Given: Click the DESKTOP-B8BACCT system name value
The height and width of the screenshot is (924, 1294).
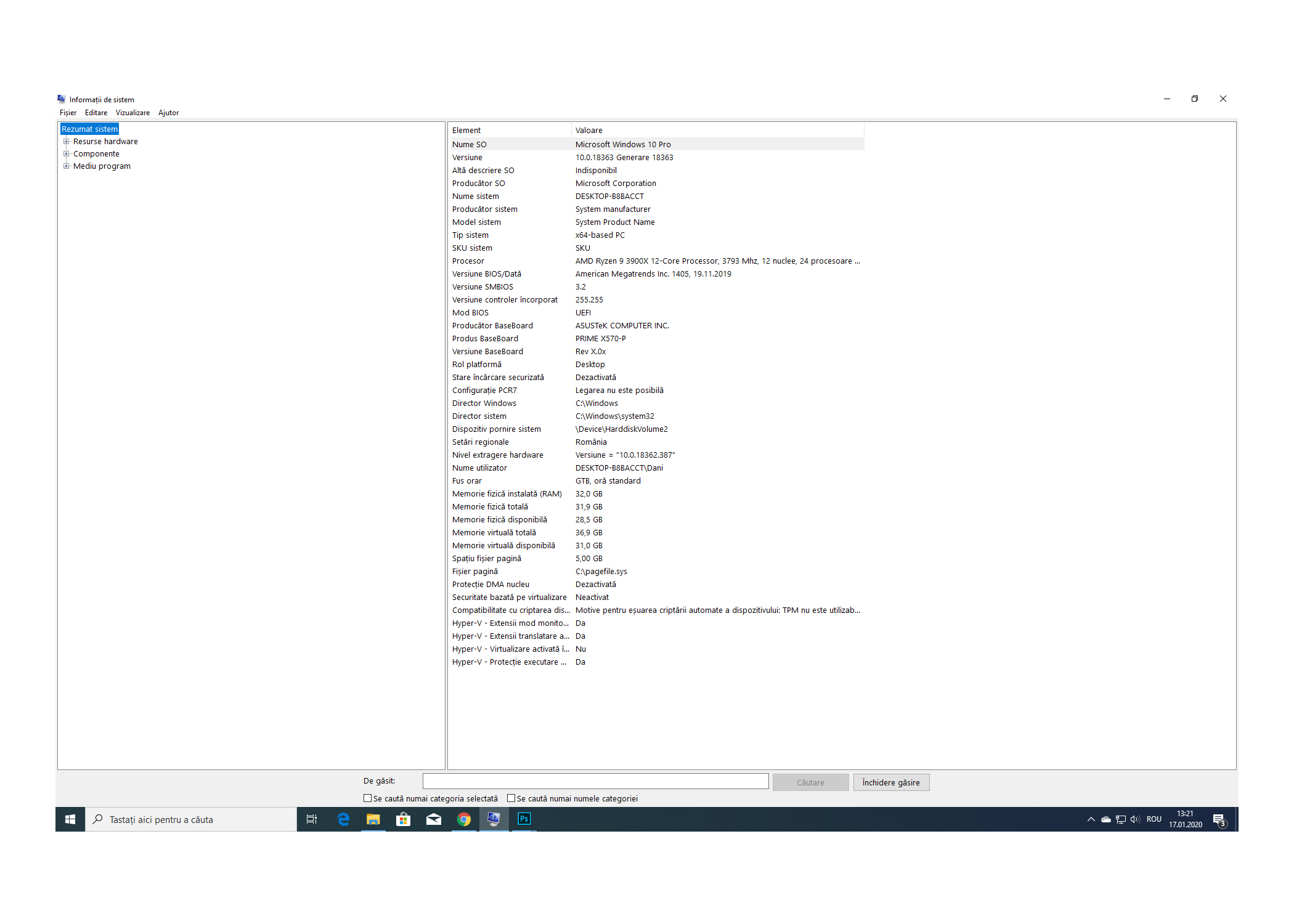Looking at the screenshot, I should [609, 197].
